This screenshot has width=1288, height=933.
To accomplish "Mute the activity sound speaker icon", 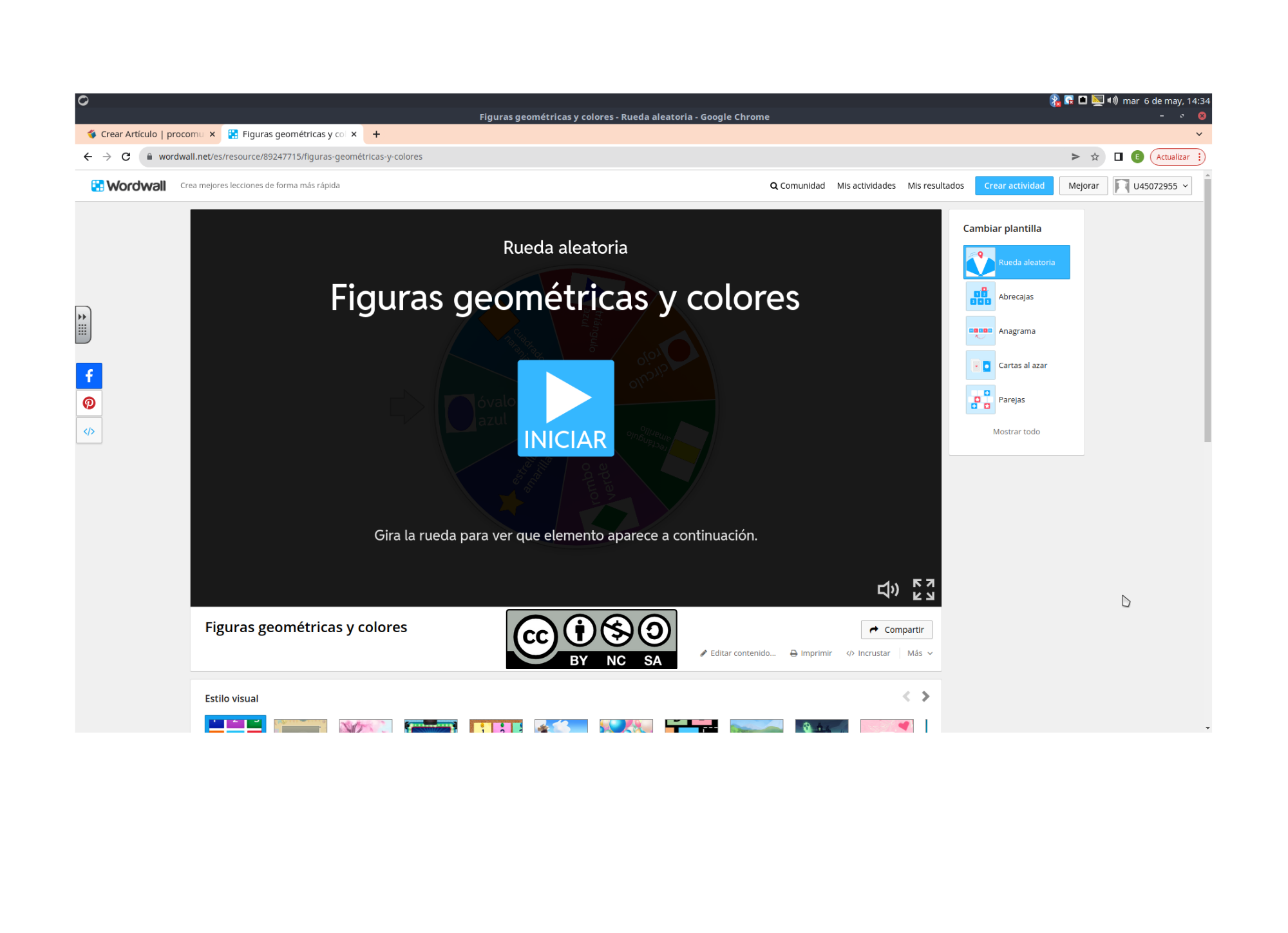I will pyautogui.click(x=887, y=589).
